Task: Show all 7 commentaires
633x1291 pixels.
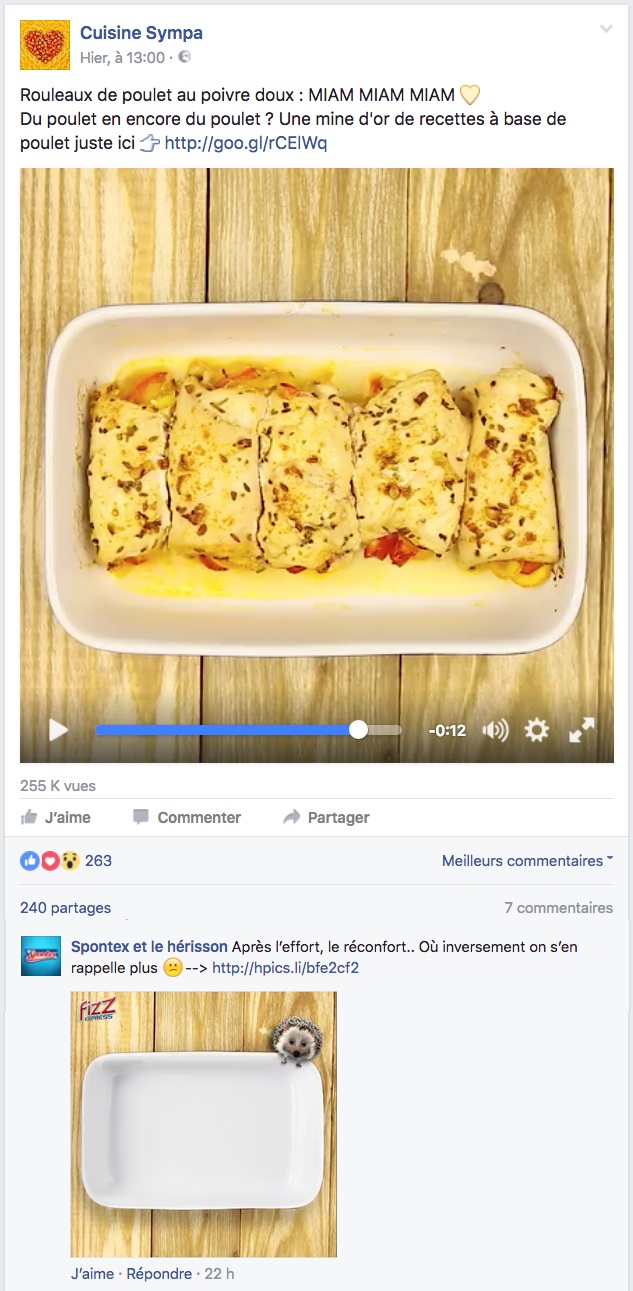Action: [x=558, y=908]
